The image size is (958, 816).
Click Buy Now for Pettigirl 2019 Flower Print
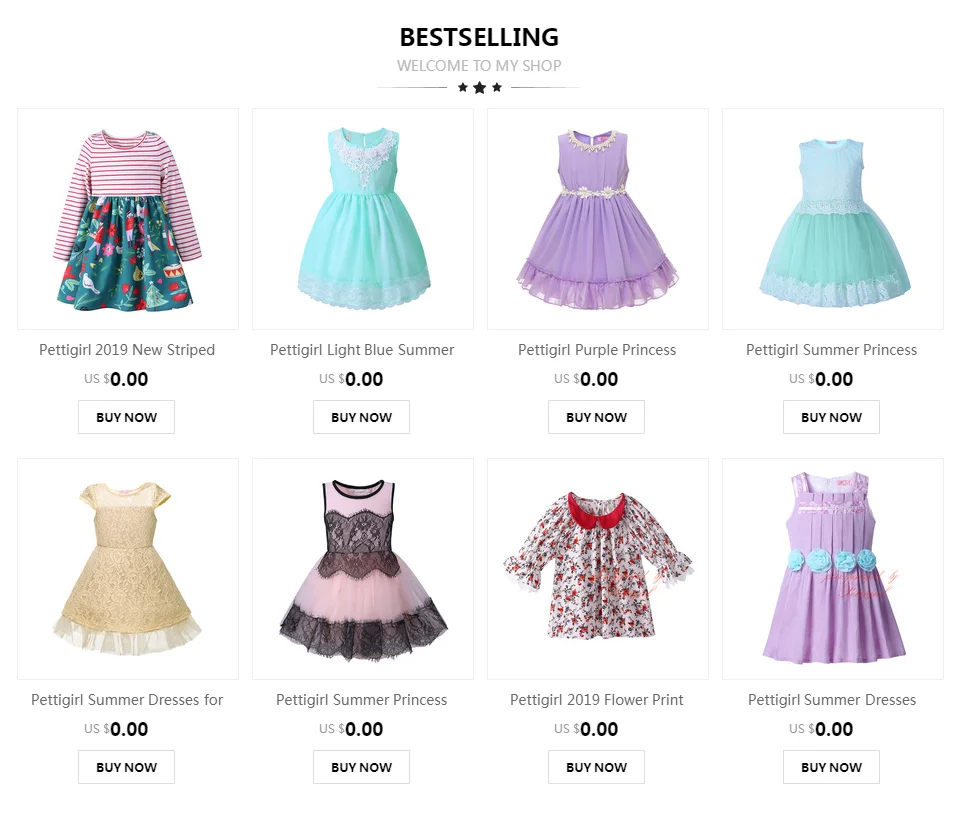pyautogui.click(x=596, y=767)
